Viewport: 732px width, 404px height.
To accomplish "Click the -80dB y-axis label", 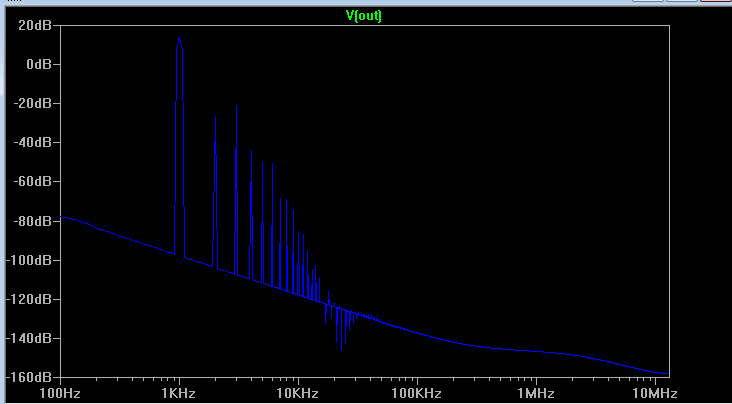I will [33, 220].
